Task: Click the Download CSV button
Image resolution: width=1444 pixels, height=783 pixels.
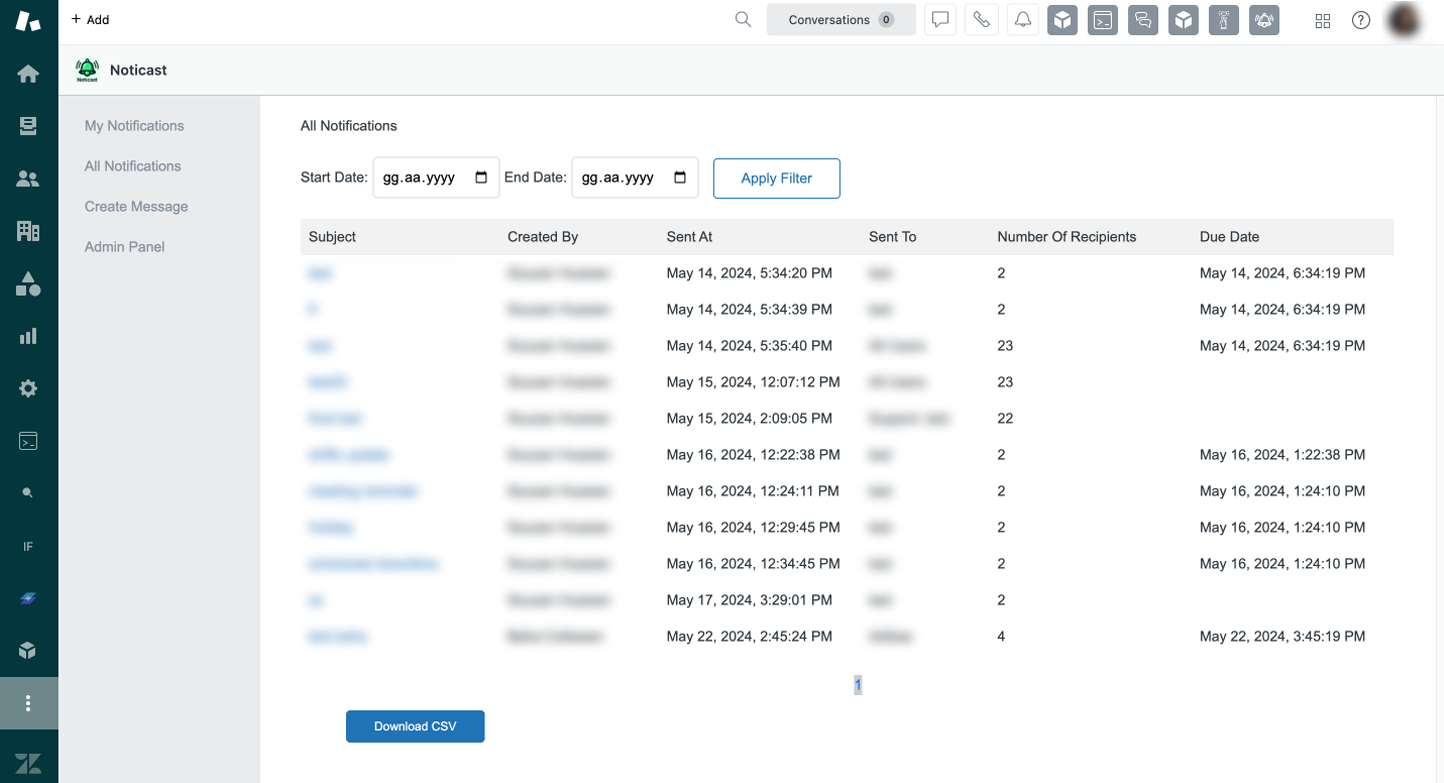Action: pyautogui.click(x=415, y=726)
